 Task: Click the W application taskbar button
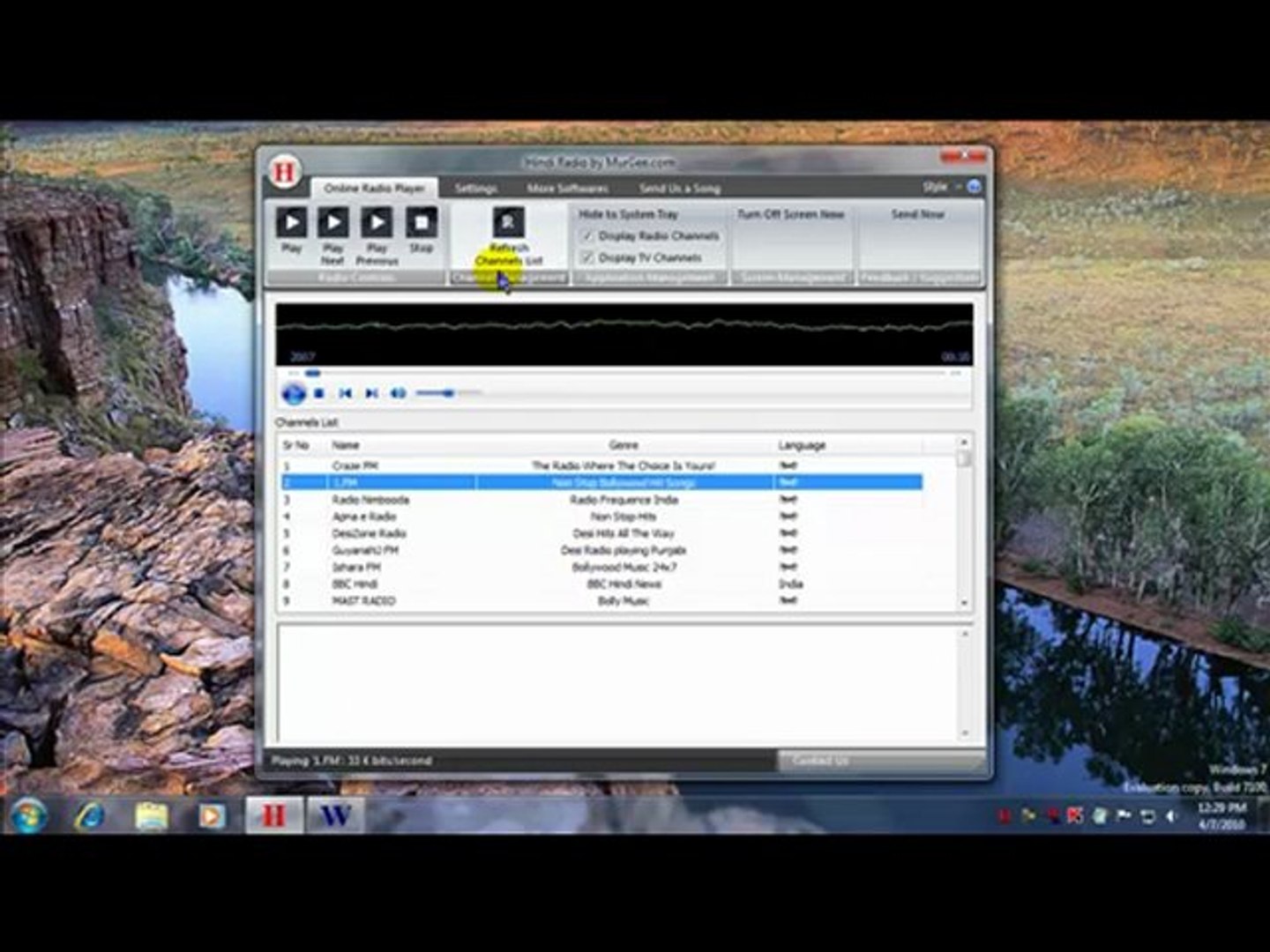(x=334, y=816)
